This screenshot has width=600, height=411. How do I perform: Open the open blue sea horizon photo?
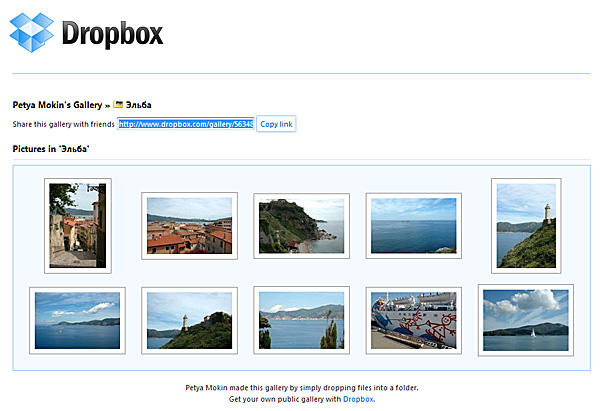pyautogui.click(x=413, y=225)
